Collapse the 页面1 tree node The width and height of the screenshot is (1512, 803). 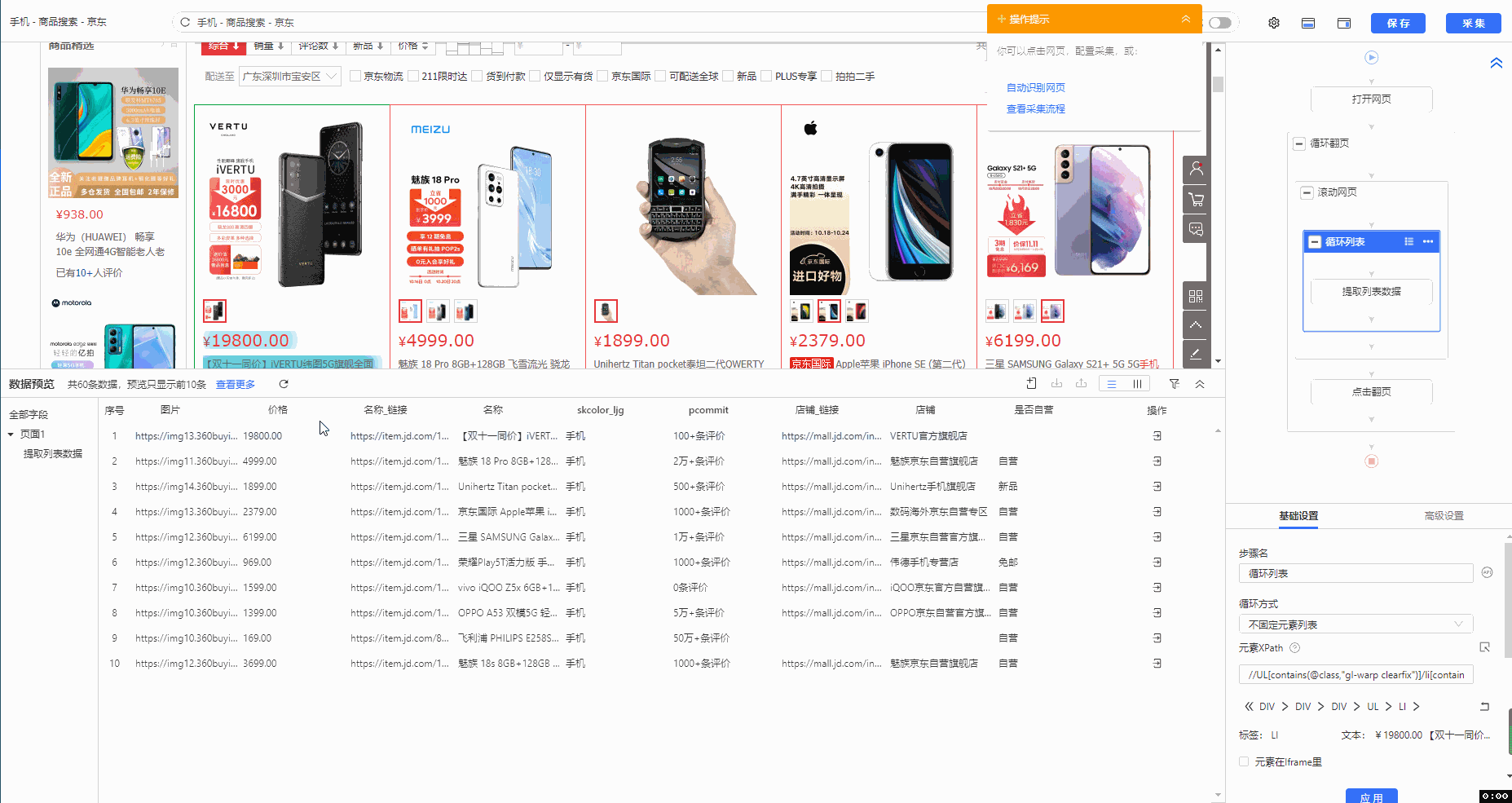point(11,435)
